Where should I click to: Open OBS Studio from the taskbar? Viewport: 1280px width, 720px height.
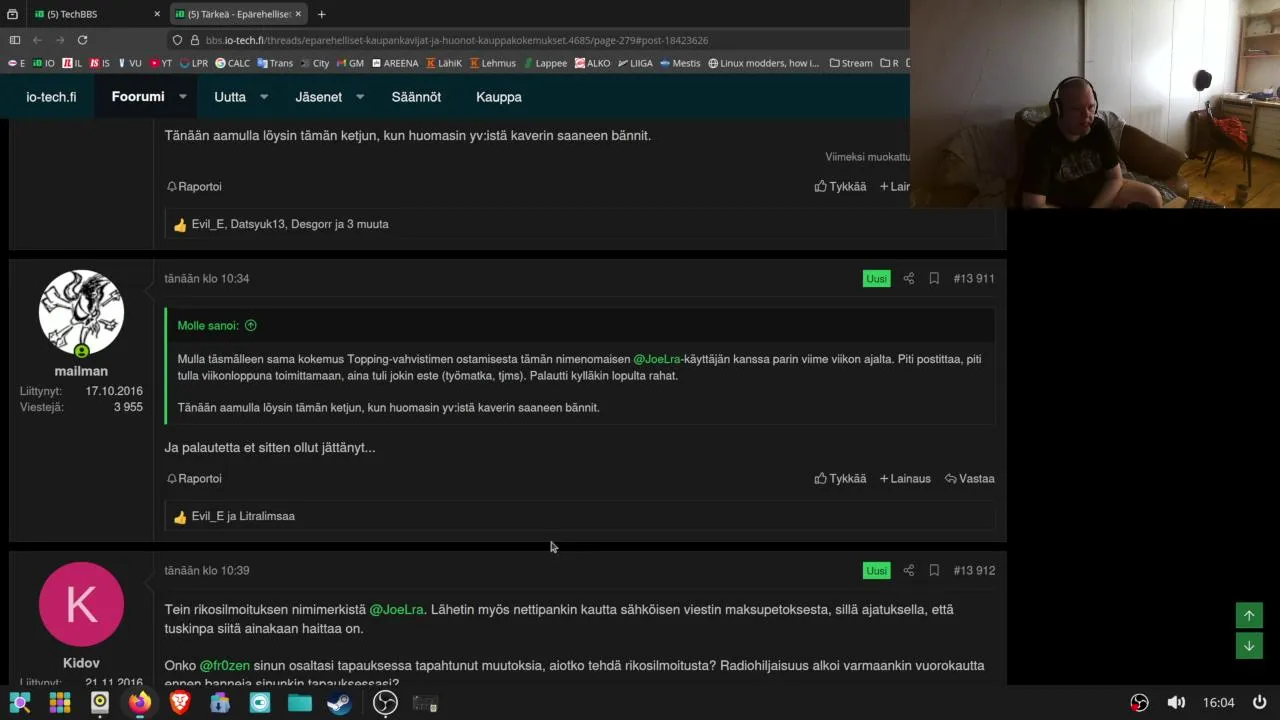pos(385,703)
